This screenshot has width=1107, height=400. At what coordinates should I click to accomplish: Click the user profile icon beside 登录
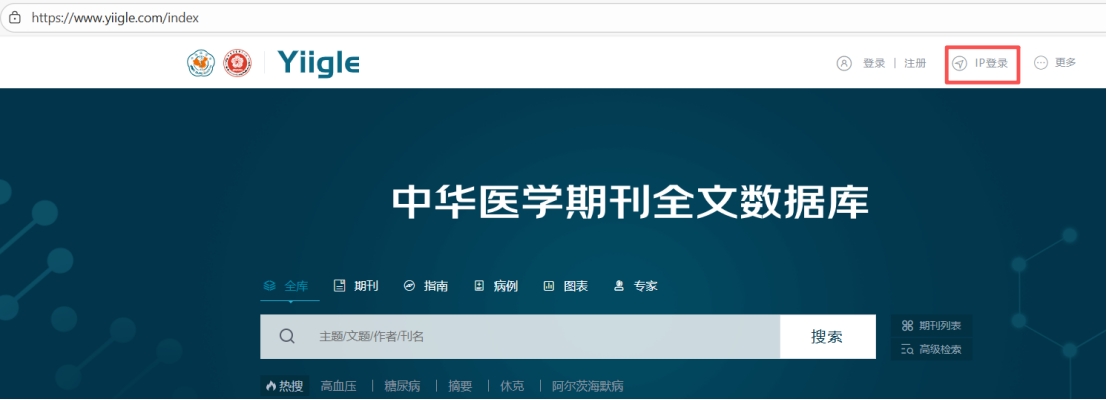click(x=844, y=63)
